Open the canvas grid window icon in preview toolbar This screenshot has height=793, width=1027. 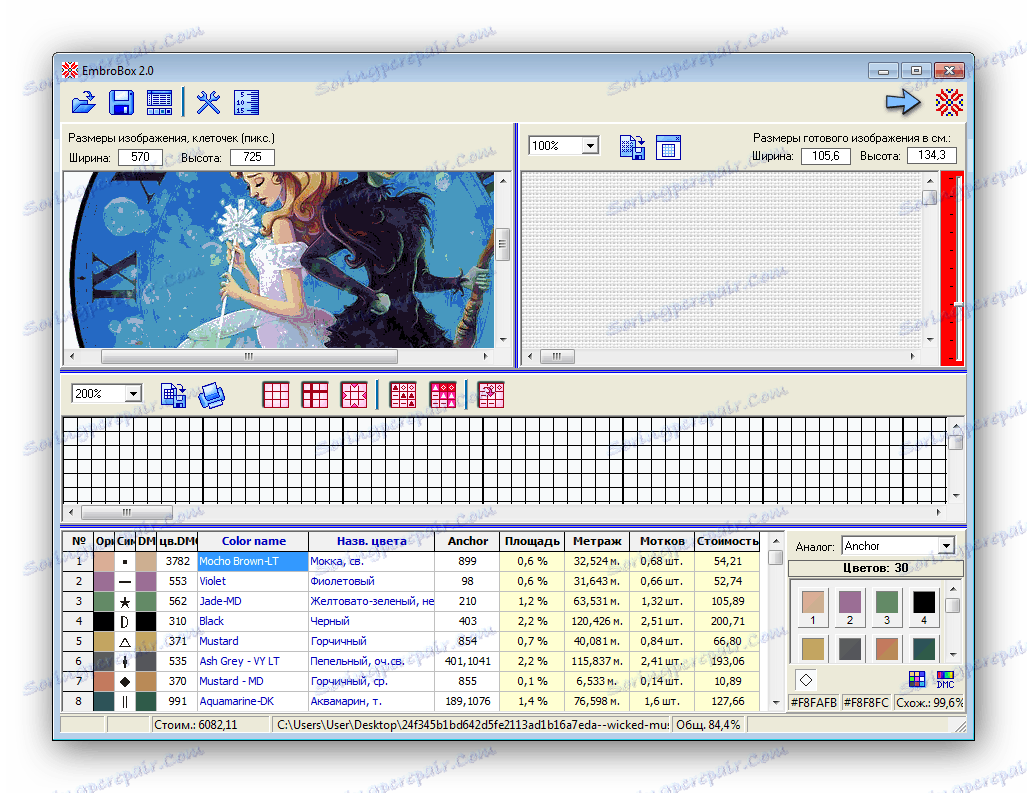tap(668, 147)
